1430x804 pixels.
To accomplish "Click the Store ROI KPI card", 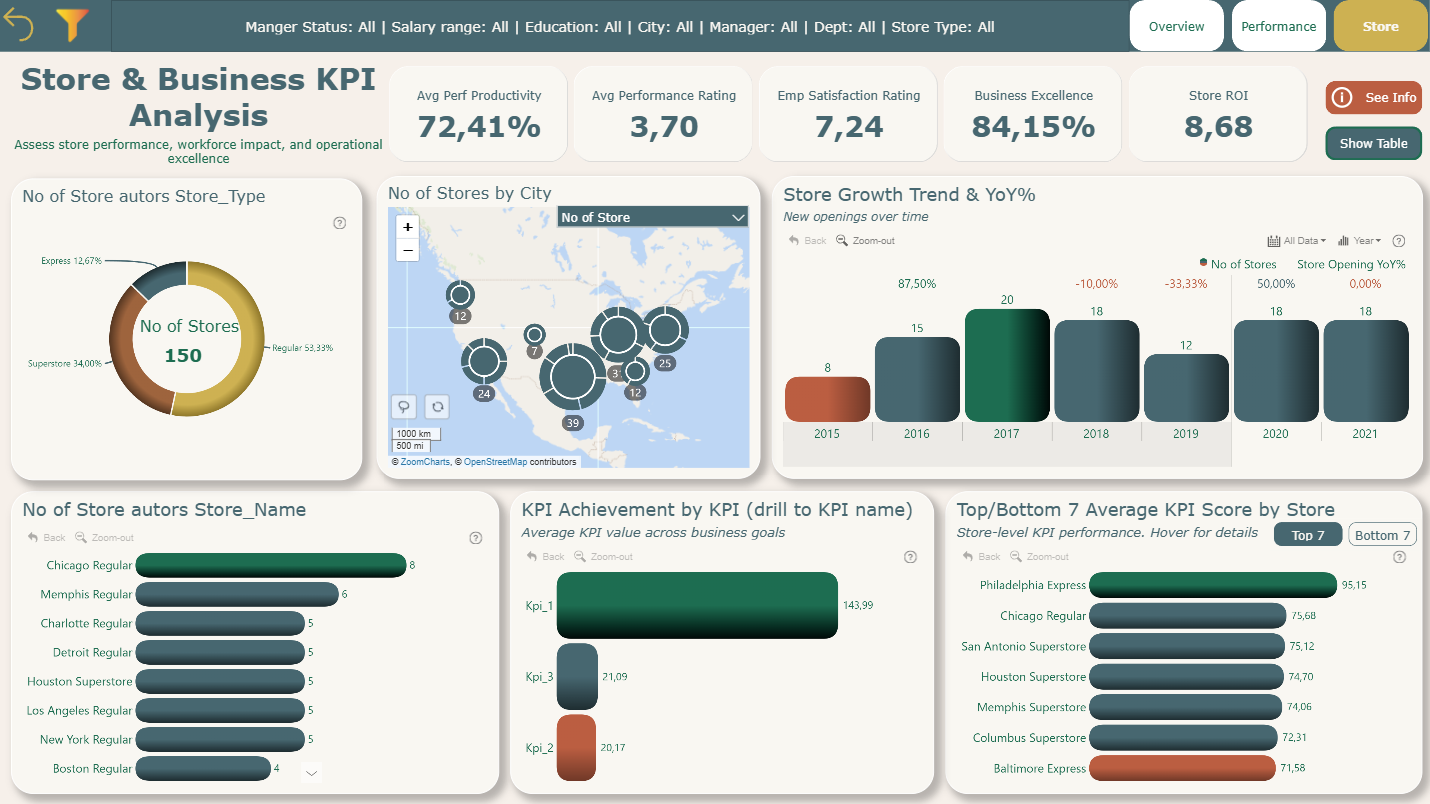I will [1218, 114].
